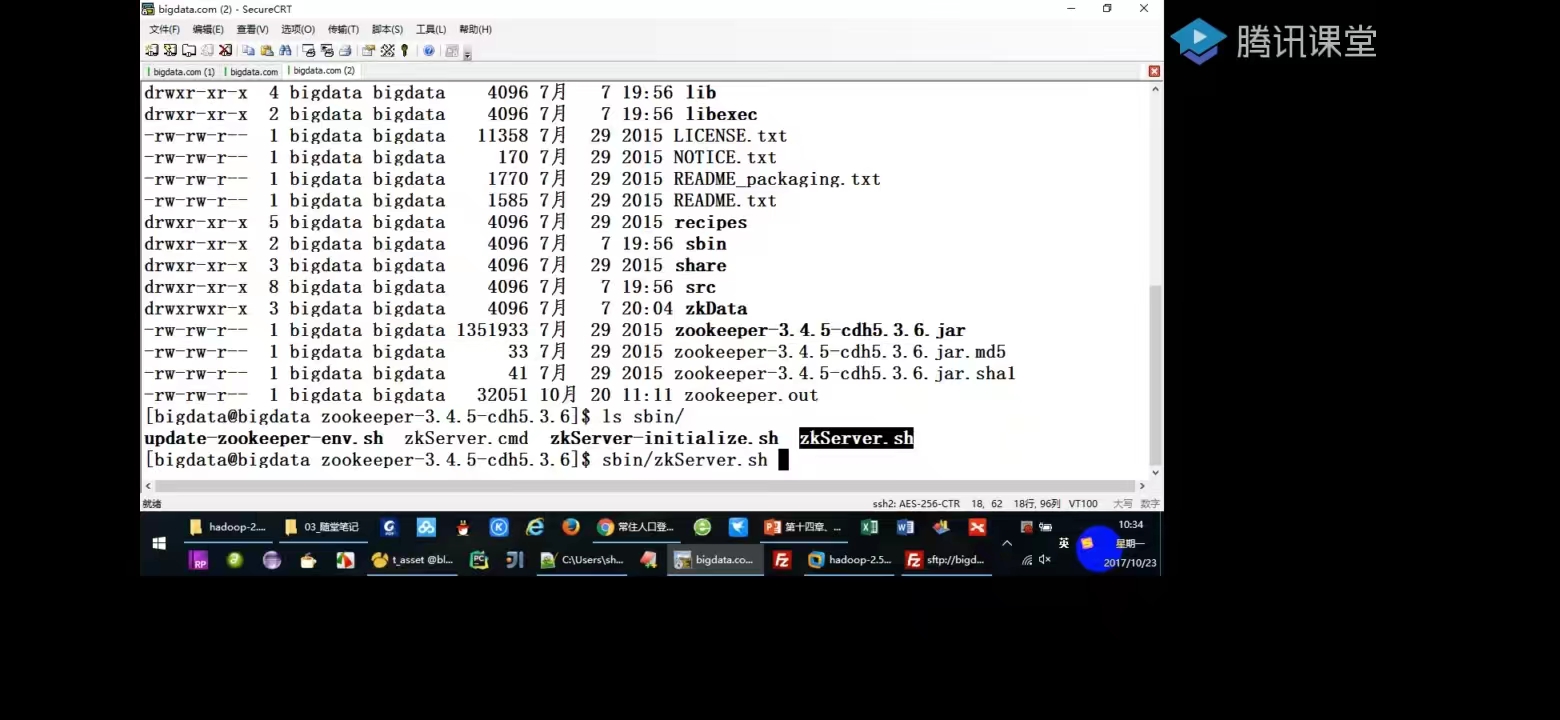Screen dimensions: 1560x720
Task: Open the 帮助(H) menu
Action: point(475,29)
